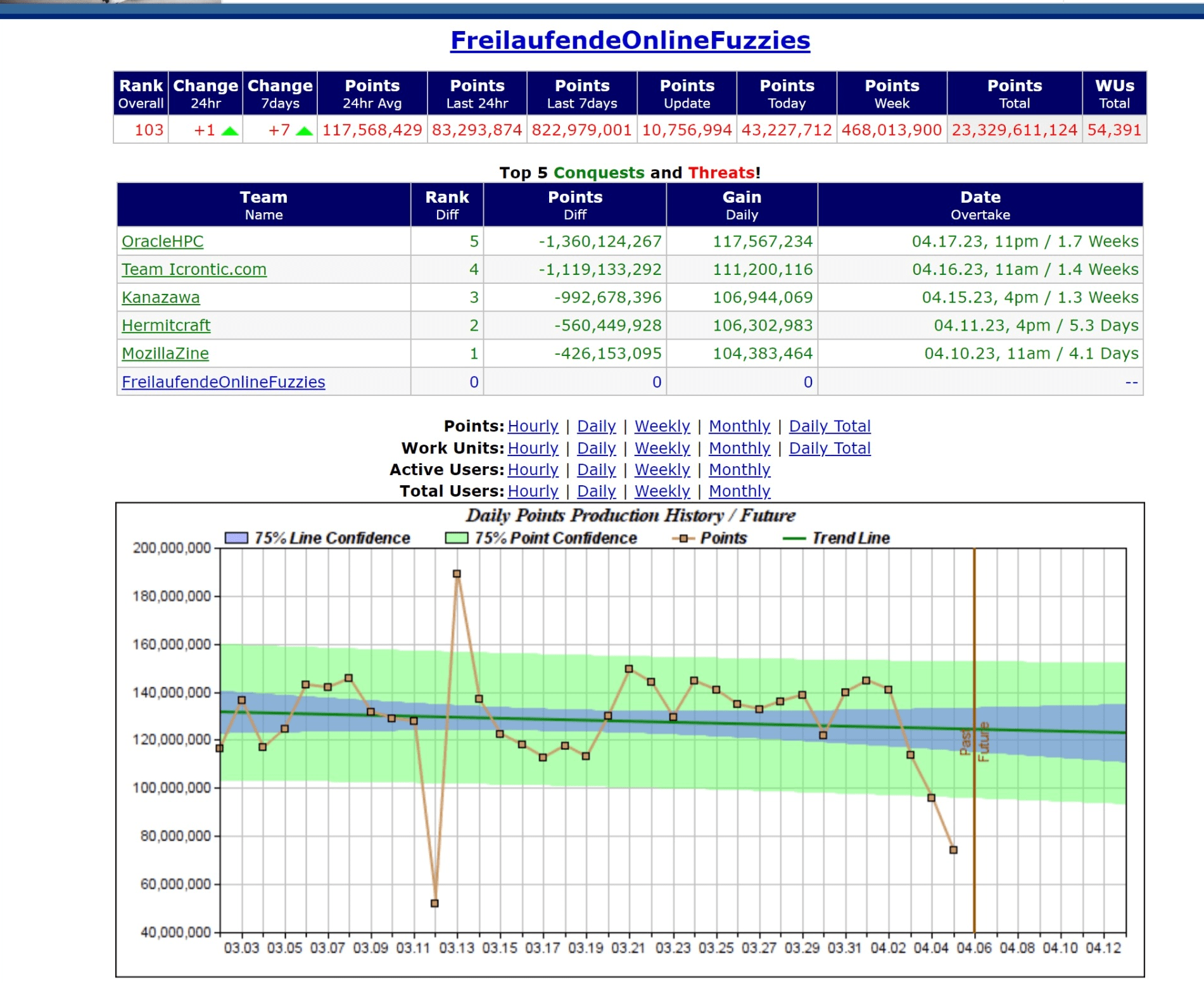Click WUs Total value 54,391
The image size is (1204, 983).
pos(1114,130)
